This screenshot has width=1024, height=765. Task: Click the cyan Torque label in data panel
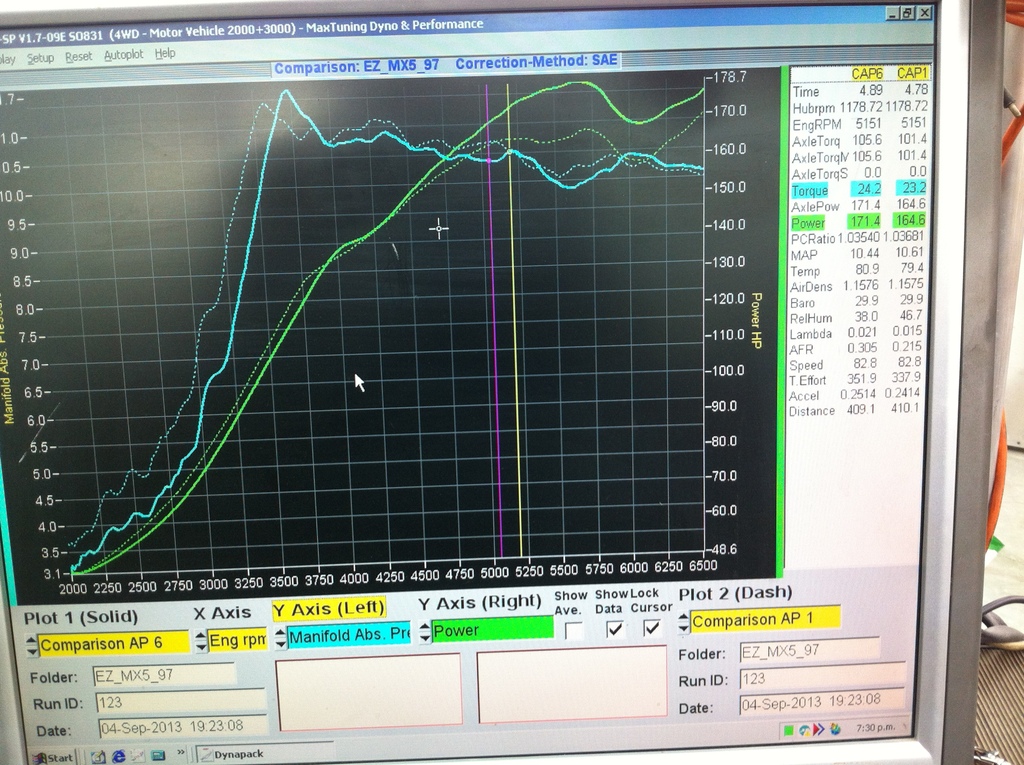point(809,191)
